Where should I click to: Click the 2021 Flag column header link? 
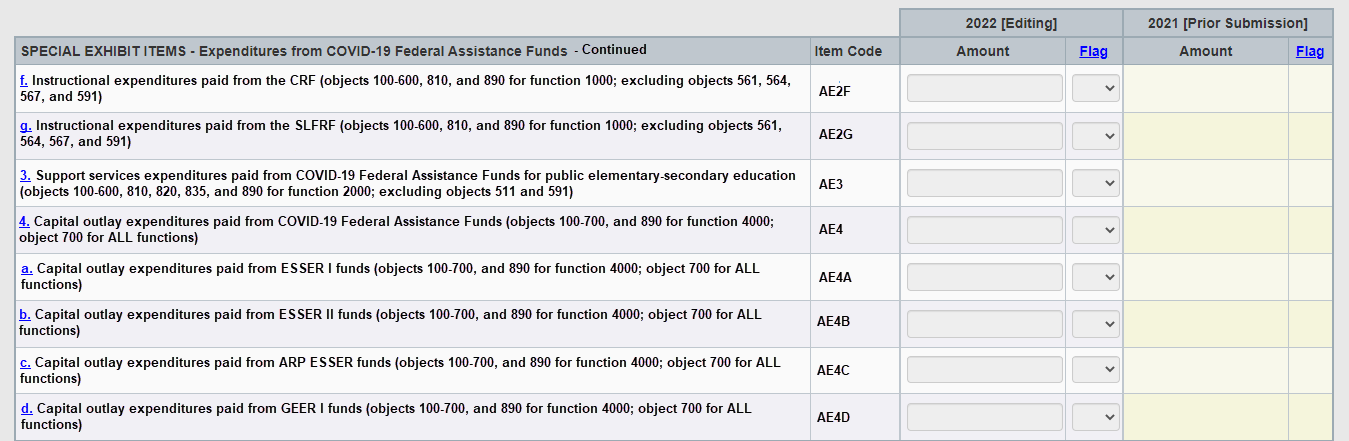pos(1309,51)
